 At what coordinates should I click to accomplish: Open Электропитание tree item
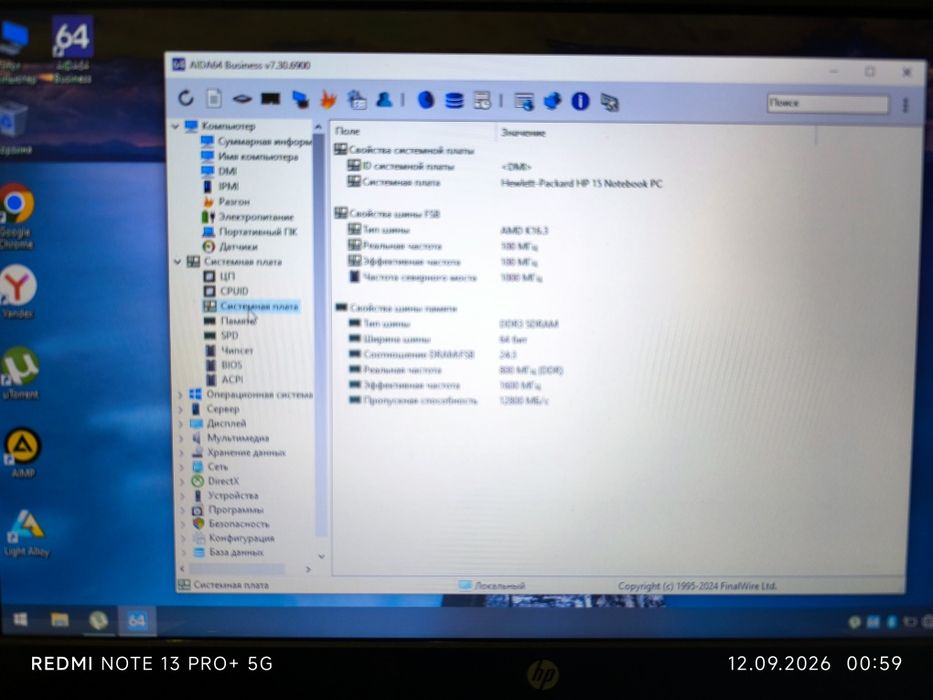pos(248,217)
